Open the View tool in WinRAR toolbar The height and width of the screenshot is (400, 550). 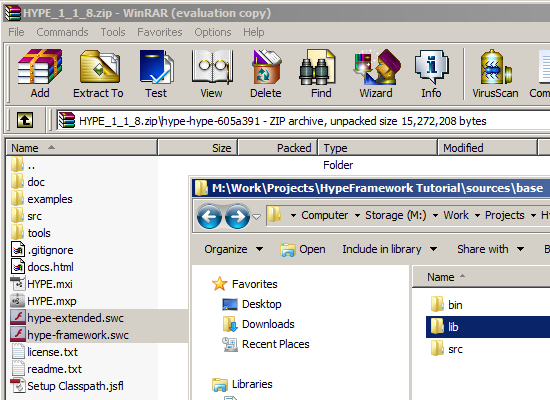pos(212,74)
